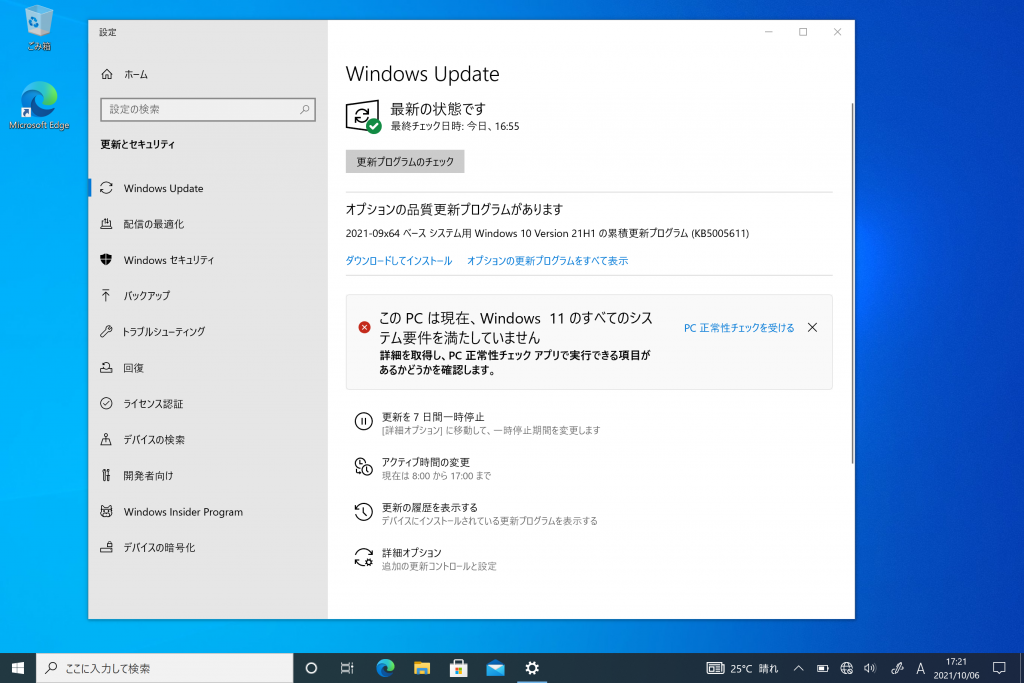Select the Microsoft Edge desktop shortcut
Viewport: 1024px width, 683px height.
pyautogui.click(x=39, y=106)
